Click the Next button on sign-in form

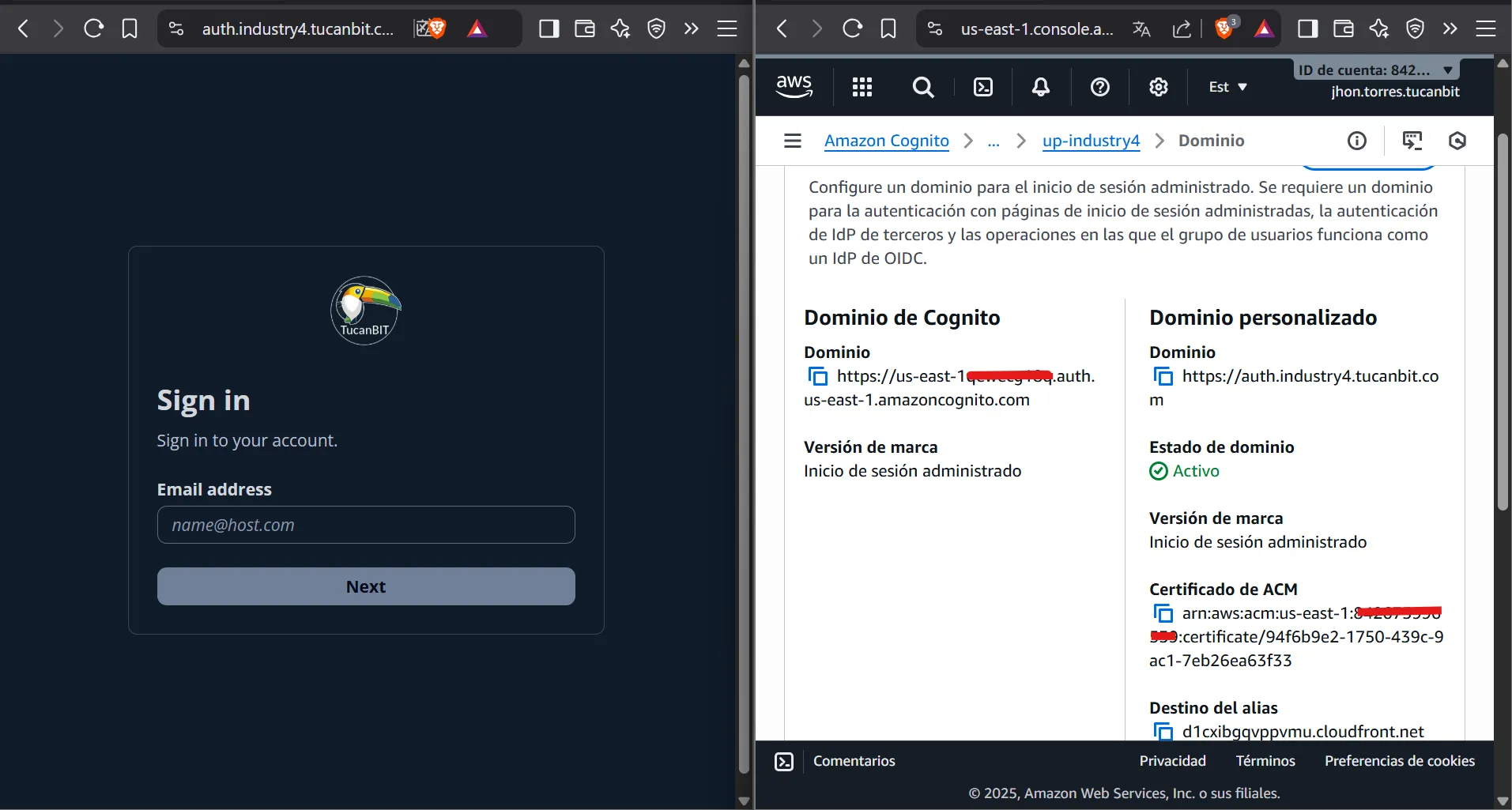(366, 586)
